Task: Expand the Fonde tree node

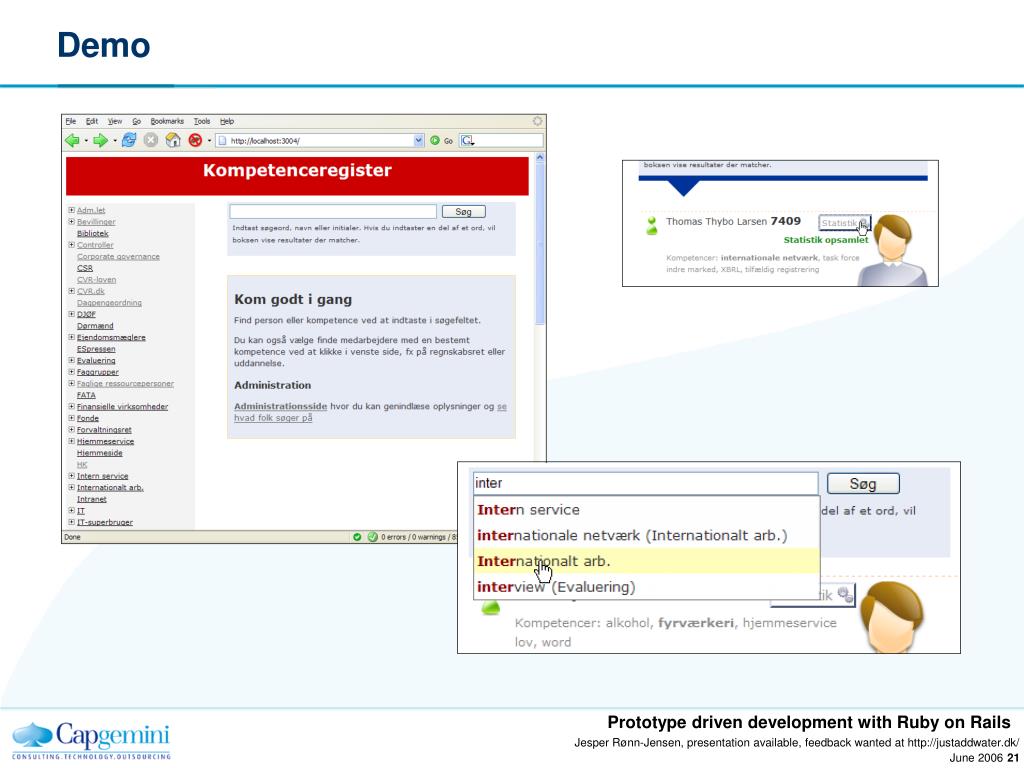Action: coord(72,418)
